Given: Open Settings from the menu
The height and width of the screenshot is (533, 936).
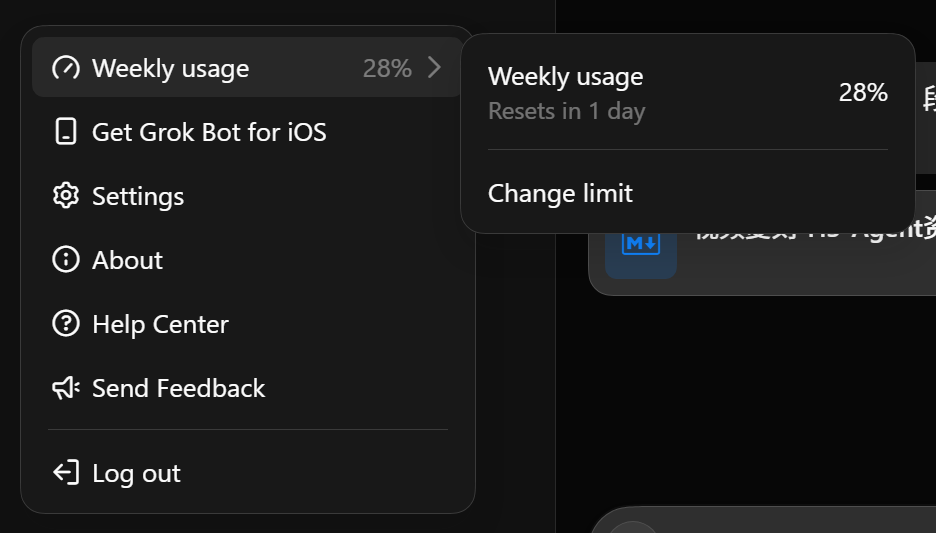Looking at the screenshot, I should coord(248,196).
